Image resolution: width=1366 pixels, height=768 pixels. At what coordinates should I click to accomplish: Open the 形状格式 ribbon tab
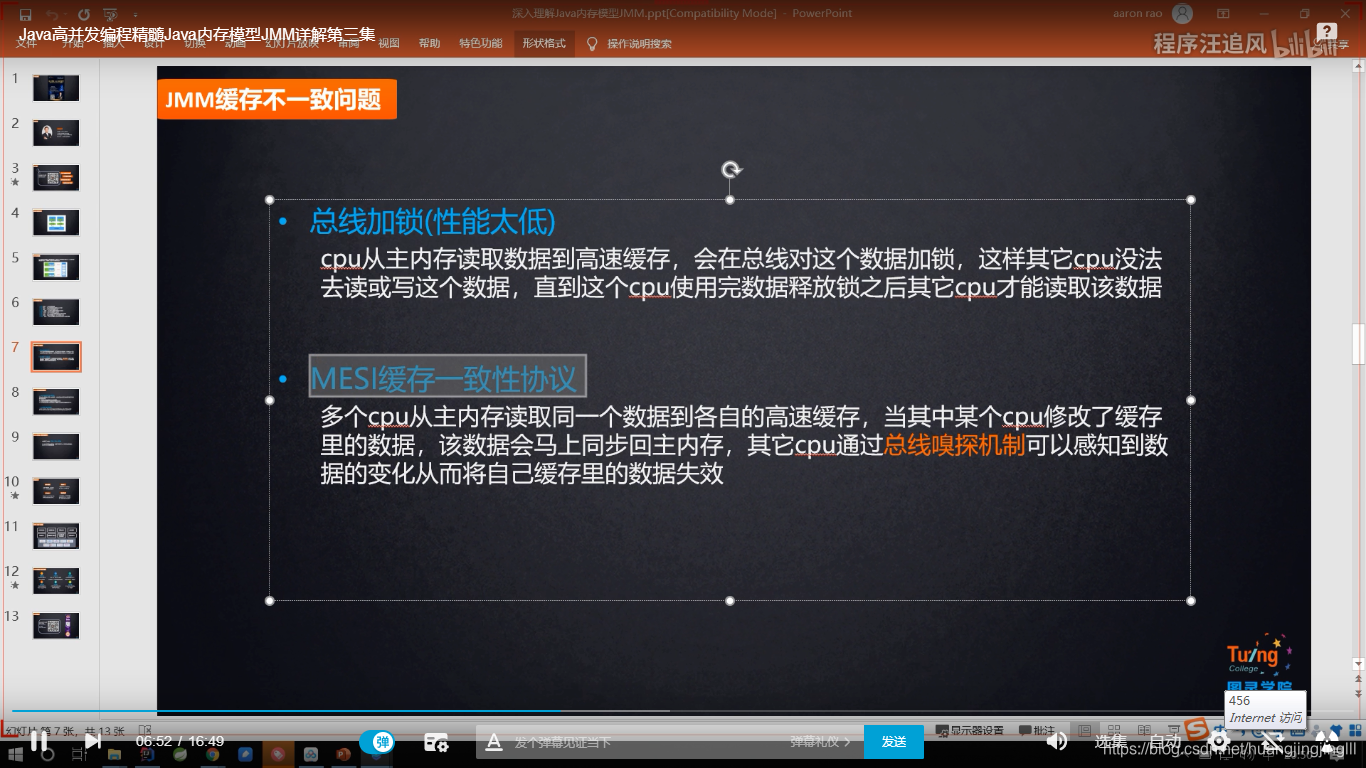[x=544, y=43]
